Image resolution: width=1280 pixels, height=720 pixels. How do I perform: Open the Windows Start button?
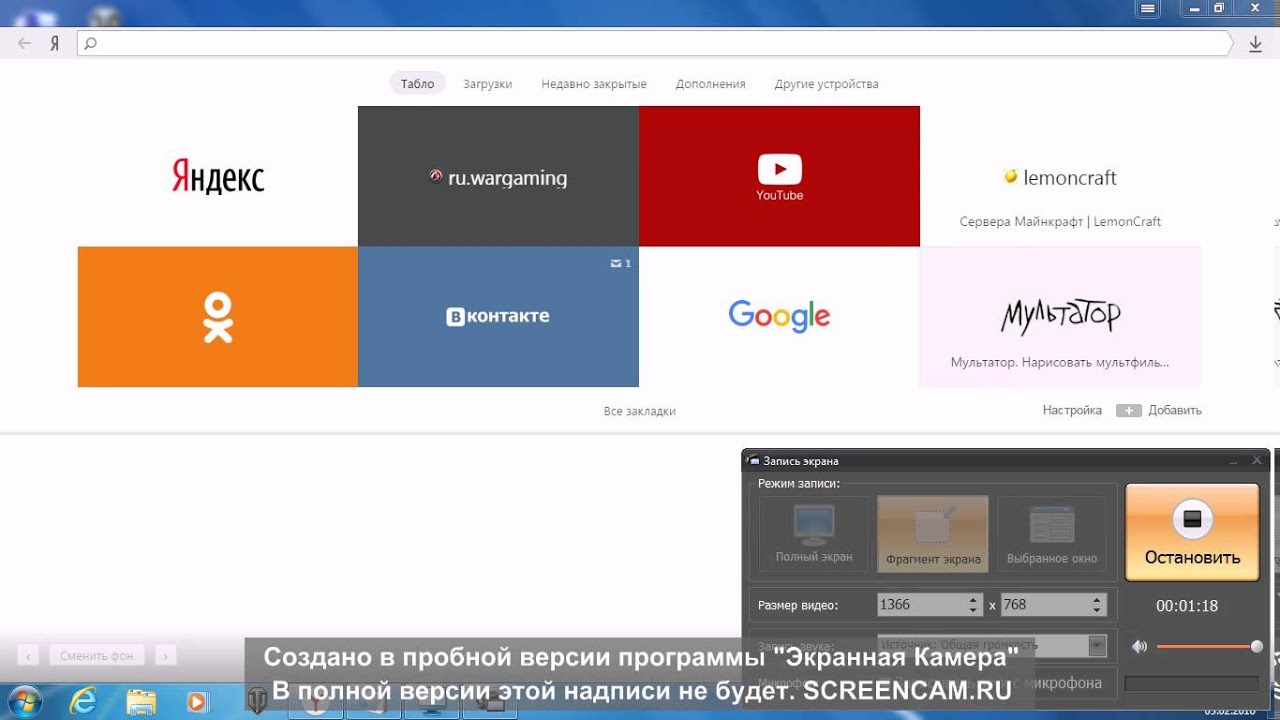pyautogui.click(x=23, y=702)
